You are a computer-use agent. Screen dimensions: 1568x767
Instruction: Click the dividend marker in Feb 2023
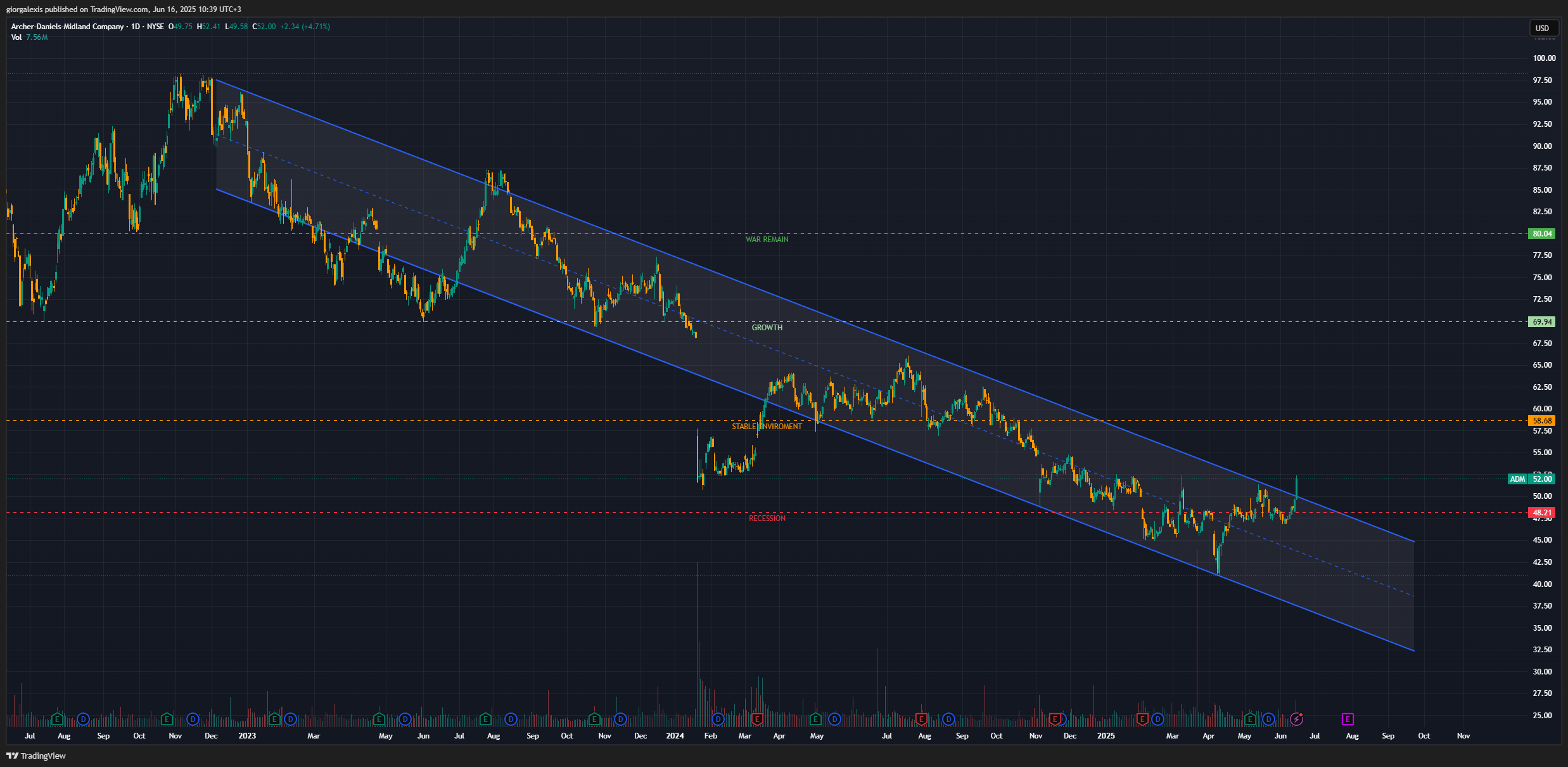(290, 719)
